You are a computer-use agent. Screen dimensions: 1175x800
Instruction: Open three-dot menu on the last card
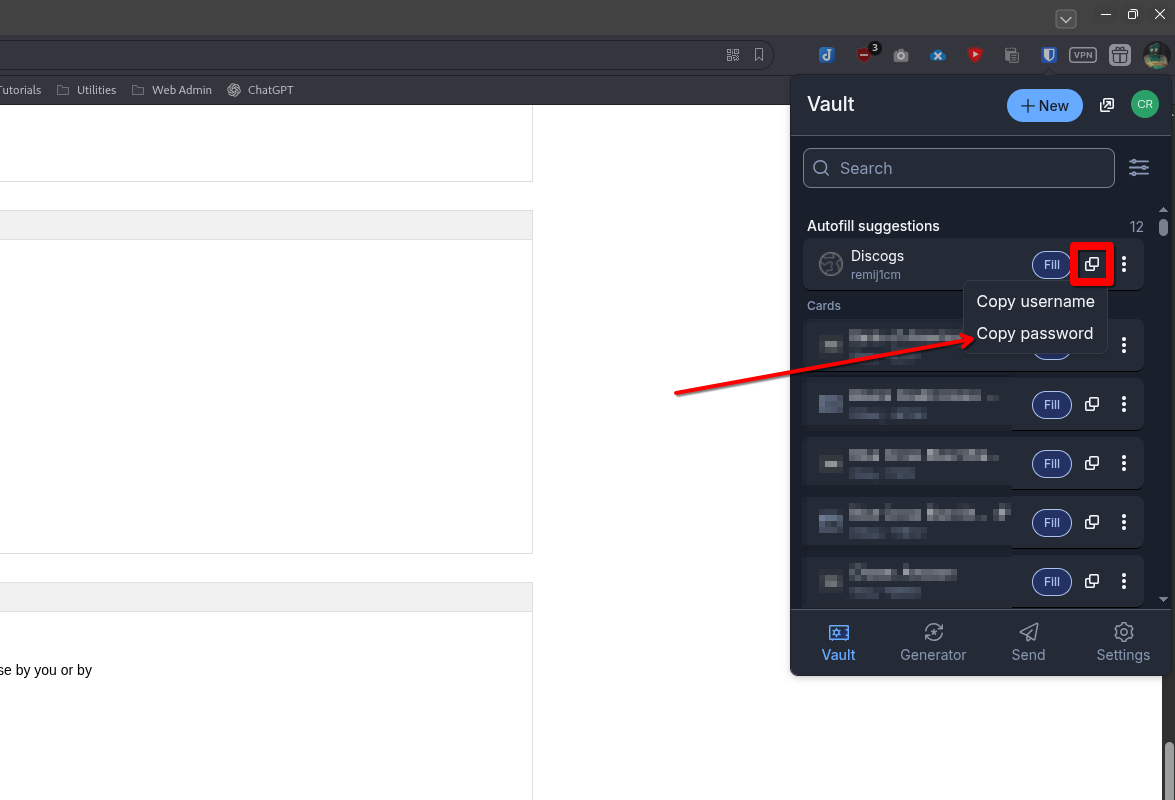(x=1124, y=581)
